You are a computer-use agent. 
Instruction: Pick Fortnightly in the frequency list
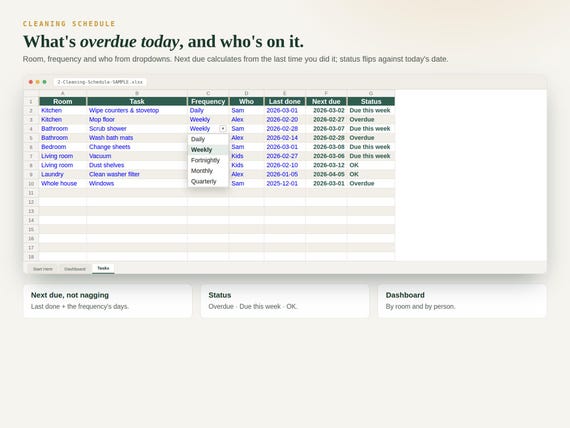pos(208,160)
